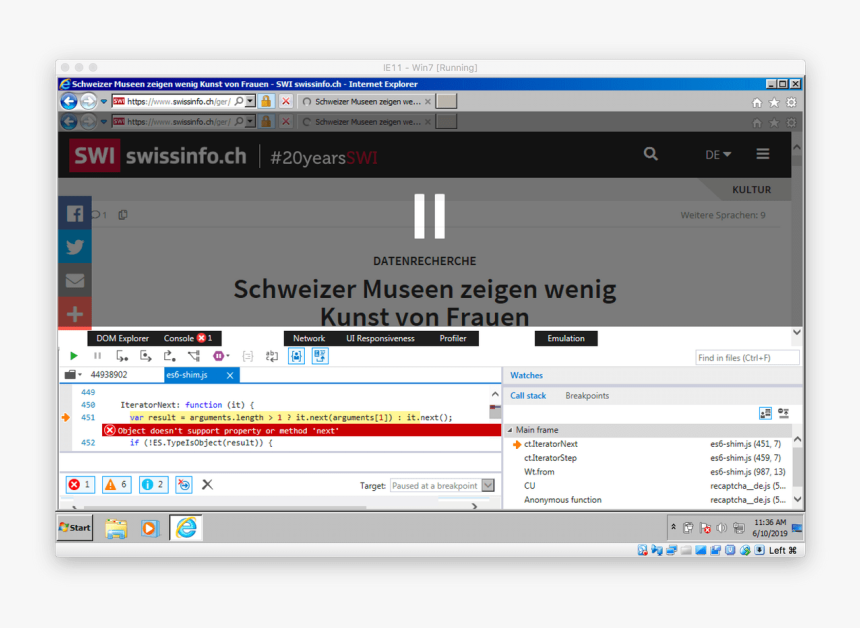Click the Step over icon
Viewport: 860px width, 628px height.
(145, 356)
